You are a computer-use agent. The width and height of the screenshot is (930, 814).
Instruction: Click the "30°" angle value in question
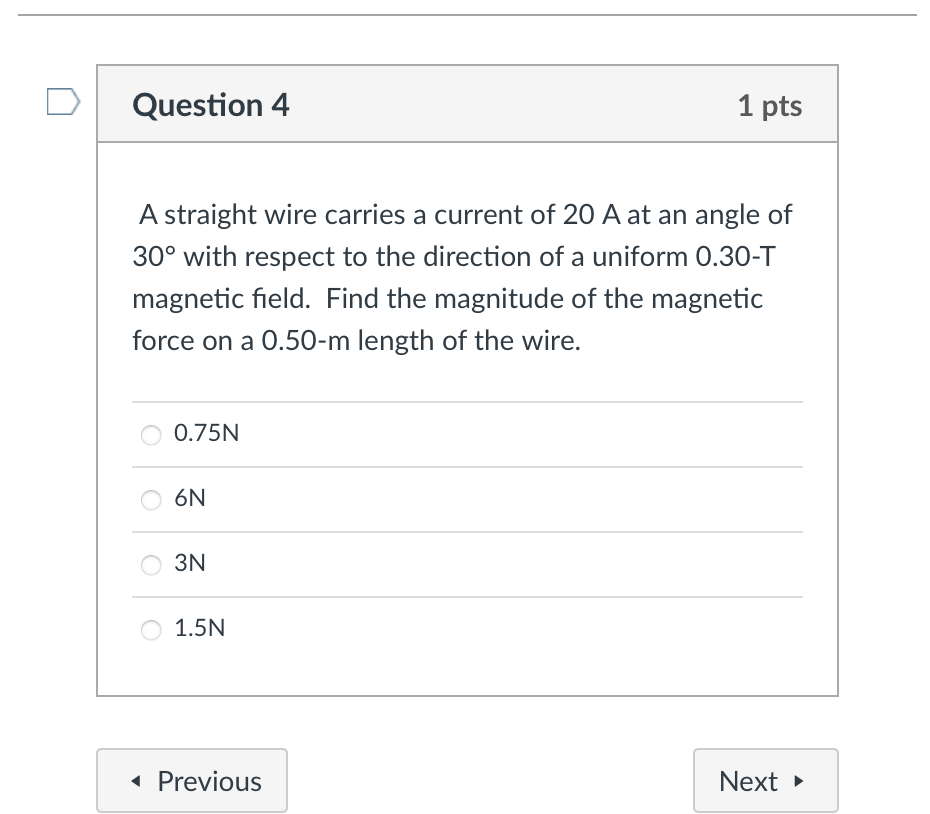[155, 257]
